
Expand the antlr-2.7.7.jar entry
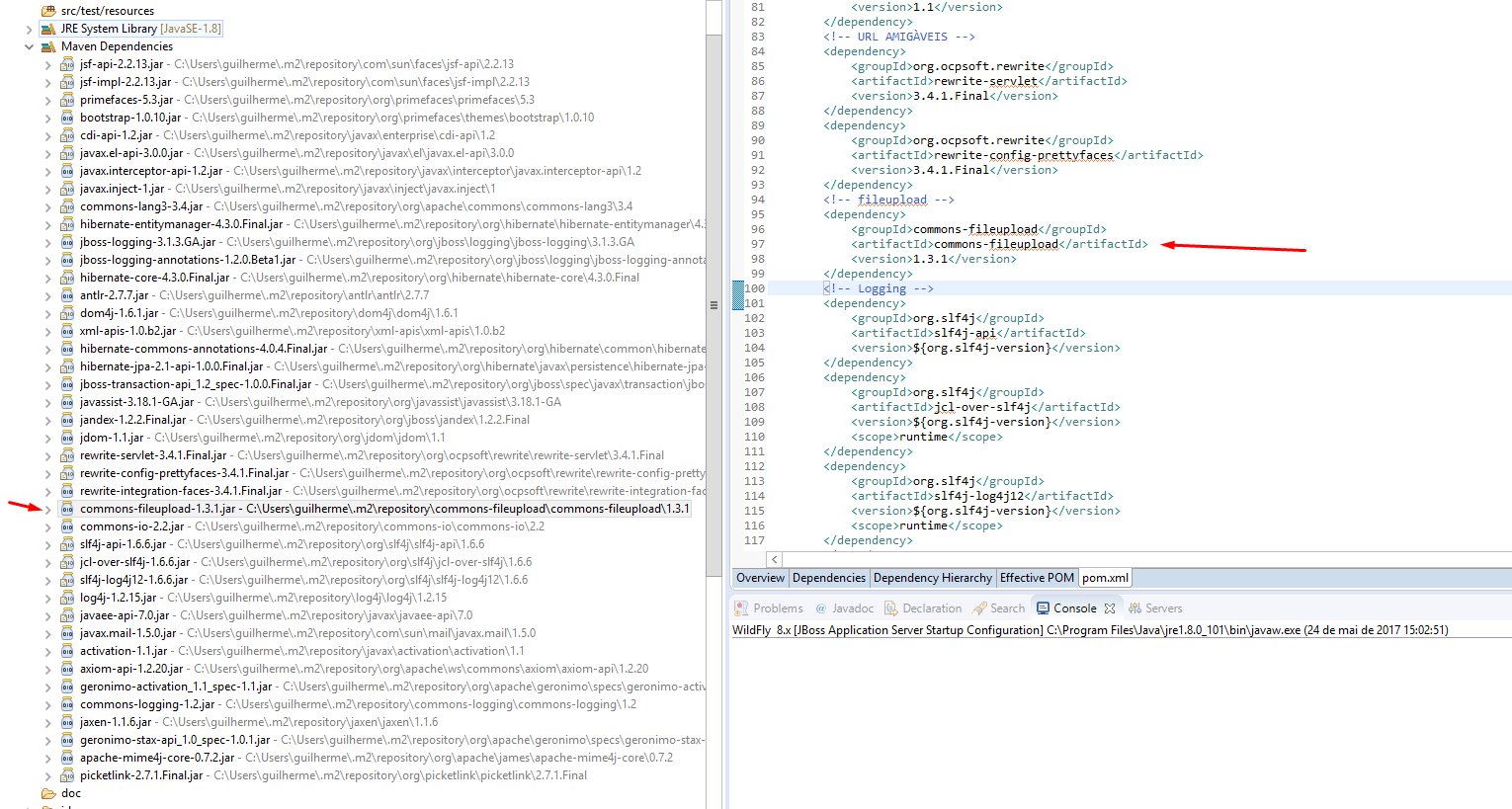47,295
